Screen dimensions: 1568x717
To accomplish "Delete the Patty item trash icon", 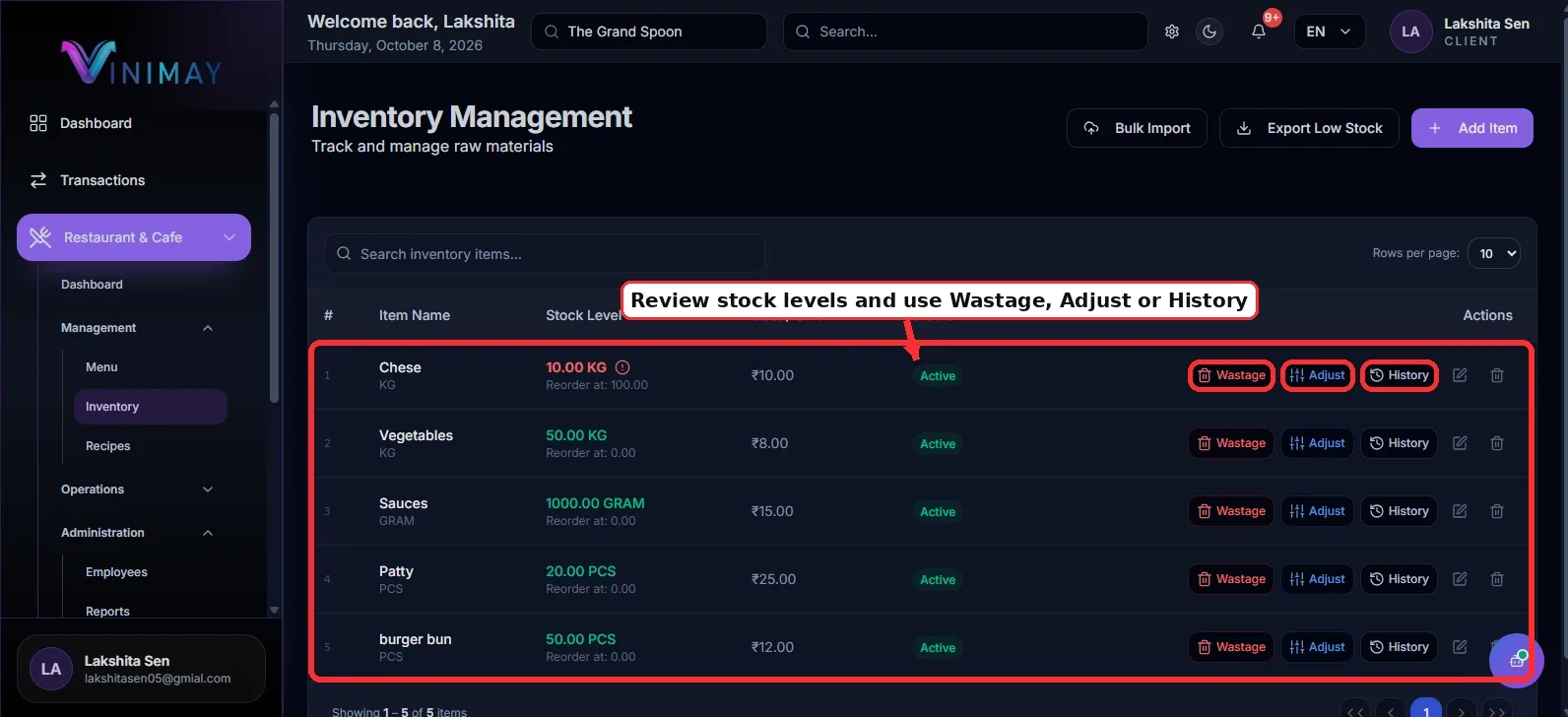I will pos(1497,579).
